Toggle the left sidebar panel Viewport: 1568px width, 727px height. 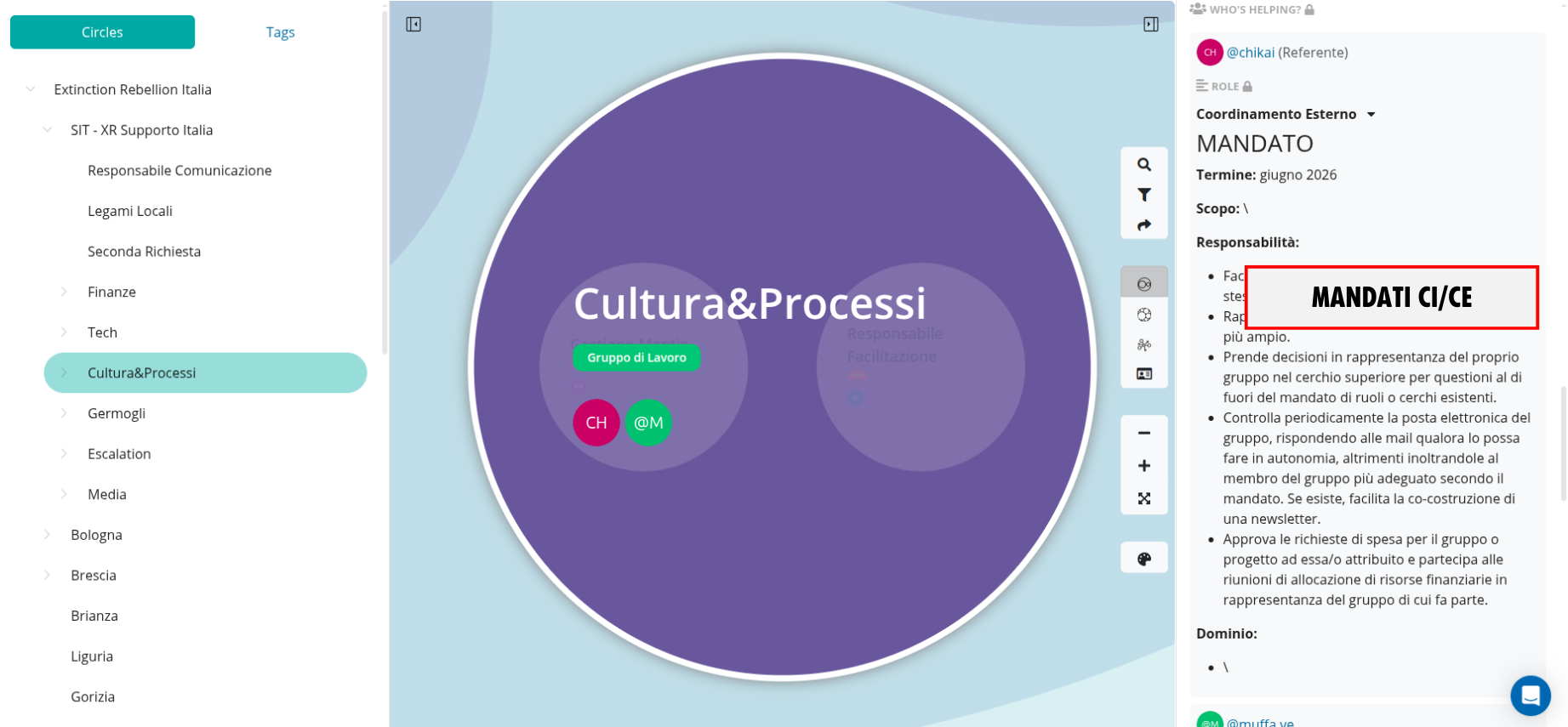tap(413, 25)
